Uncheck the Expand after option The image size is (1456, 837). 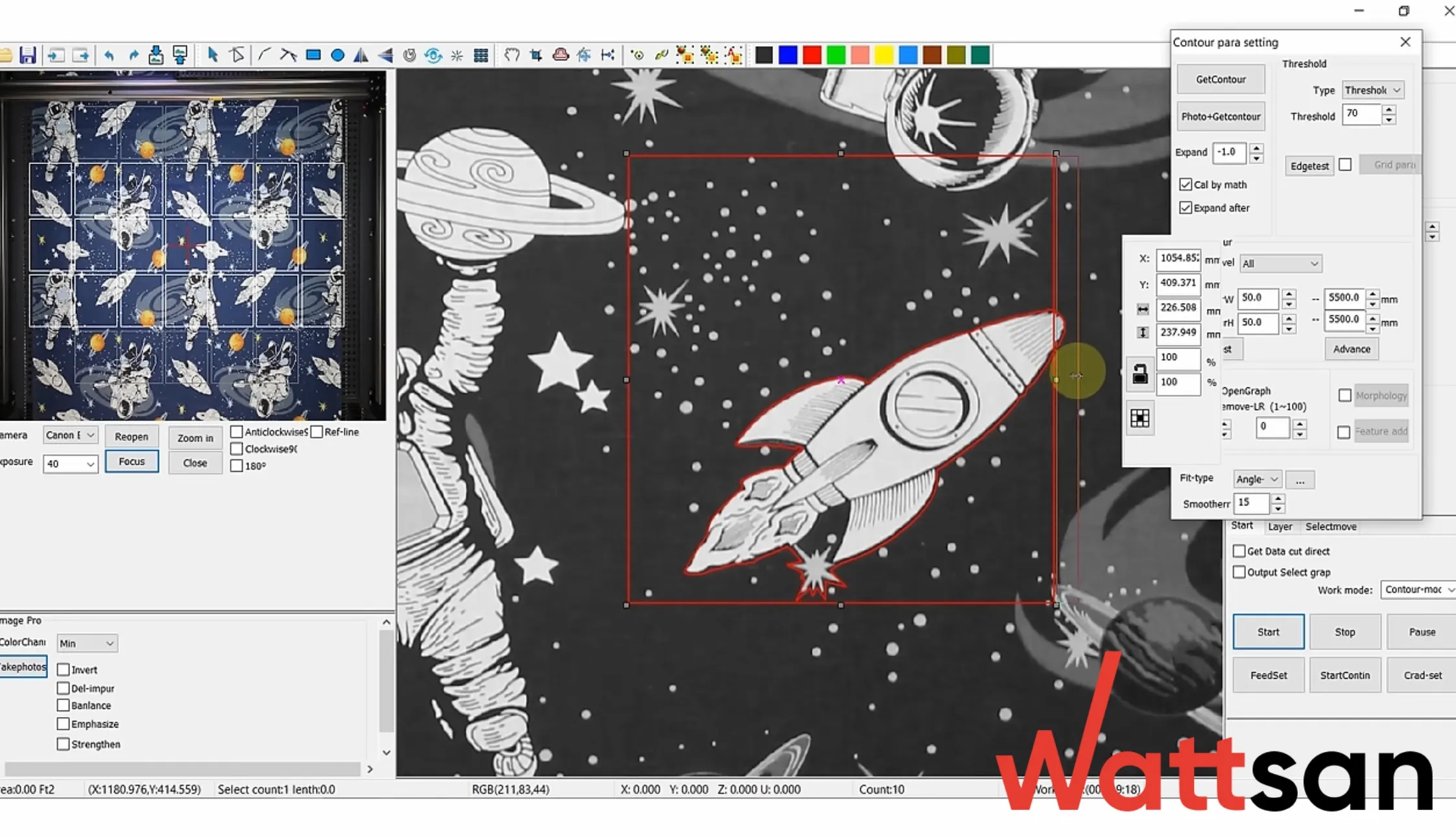tap(1186, 208)
